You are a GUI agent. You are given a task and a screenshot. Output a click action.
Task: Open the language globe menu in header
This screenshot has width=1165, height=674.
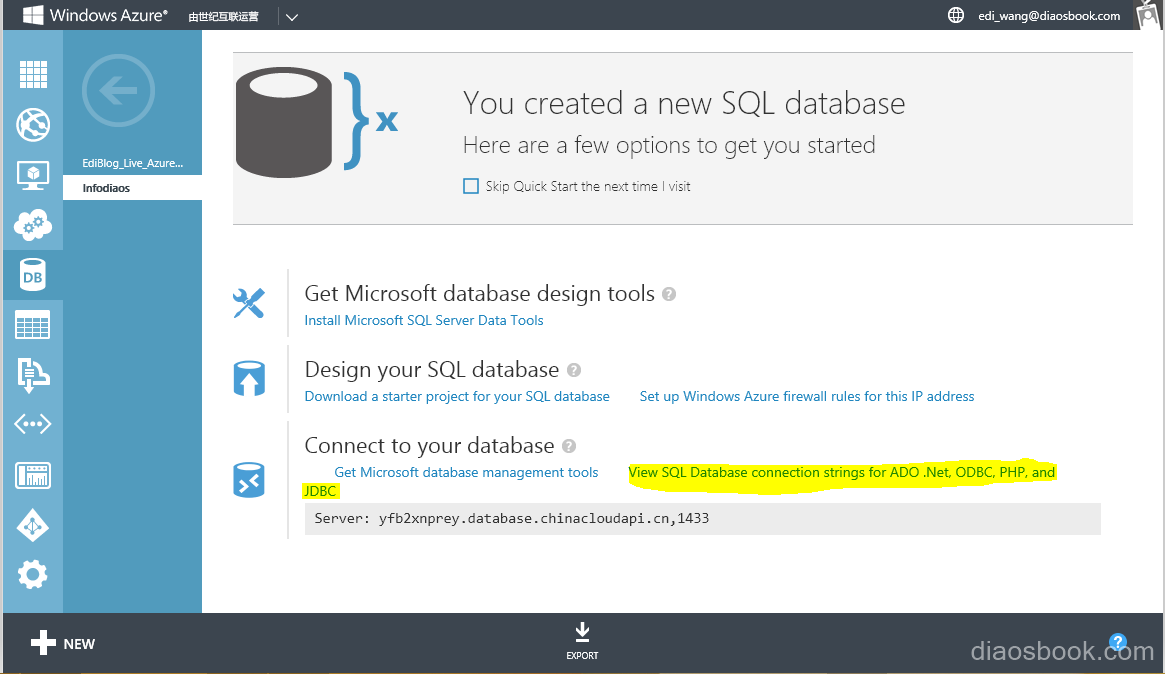(x=956, y=15)
